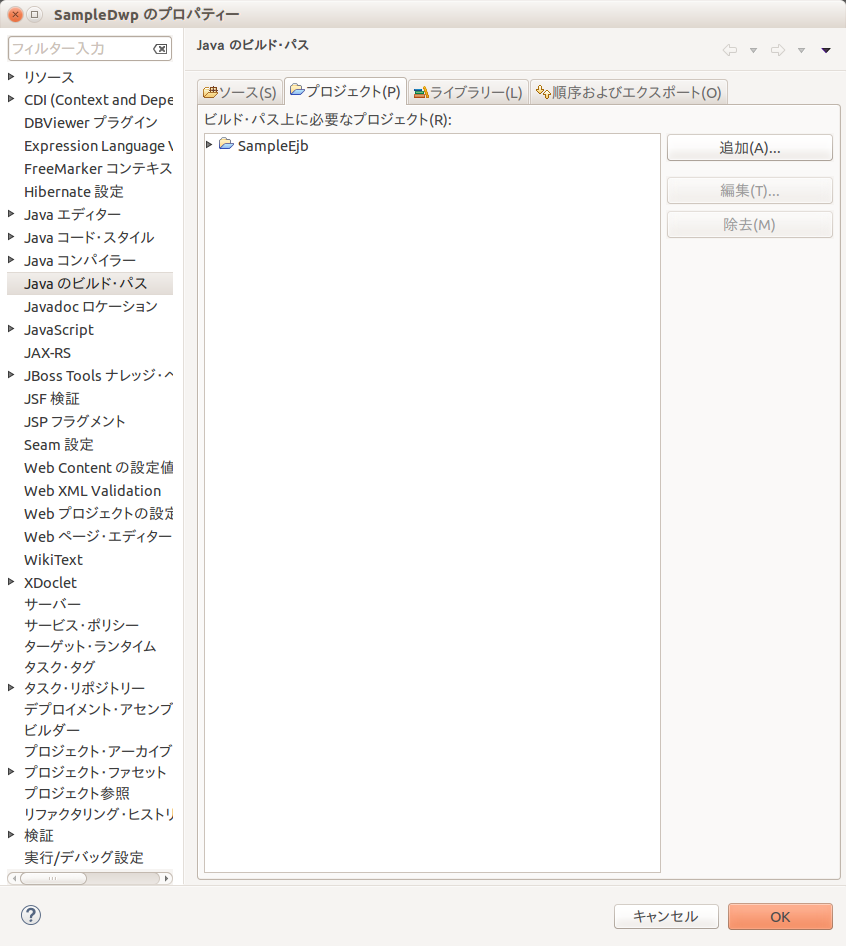This screenshot has width=846, height=946.
Task: Expand the リソース section in the sidebar
Action: [x=11, y=76]
